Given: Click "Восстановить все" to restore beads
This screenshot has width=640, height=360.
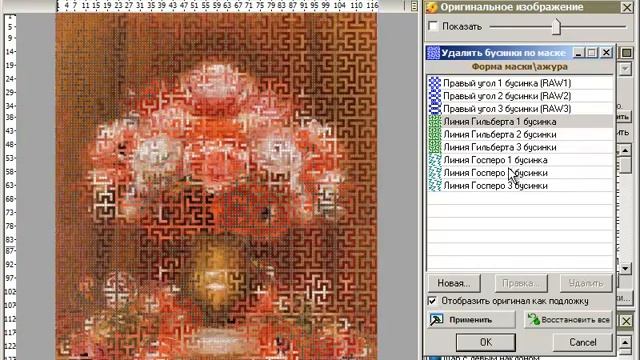Looking at the screenshot, I should click(x=569, y=320).
